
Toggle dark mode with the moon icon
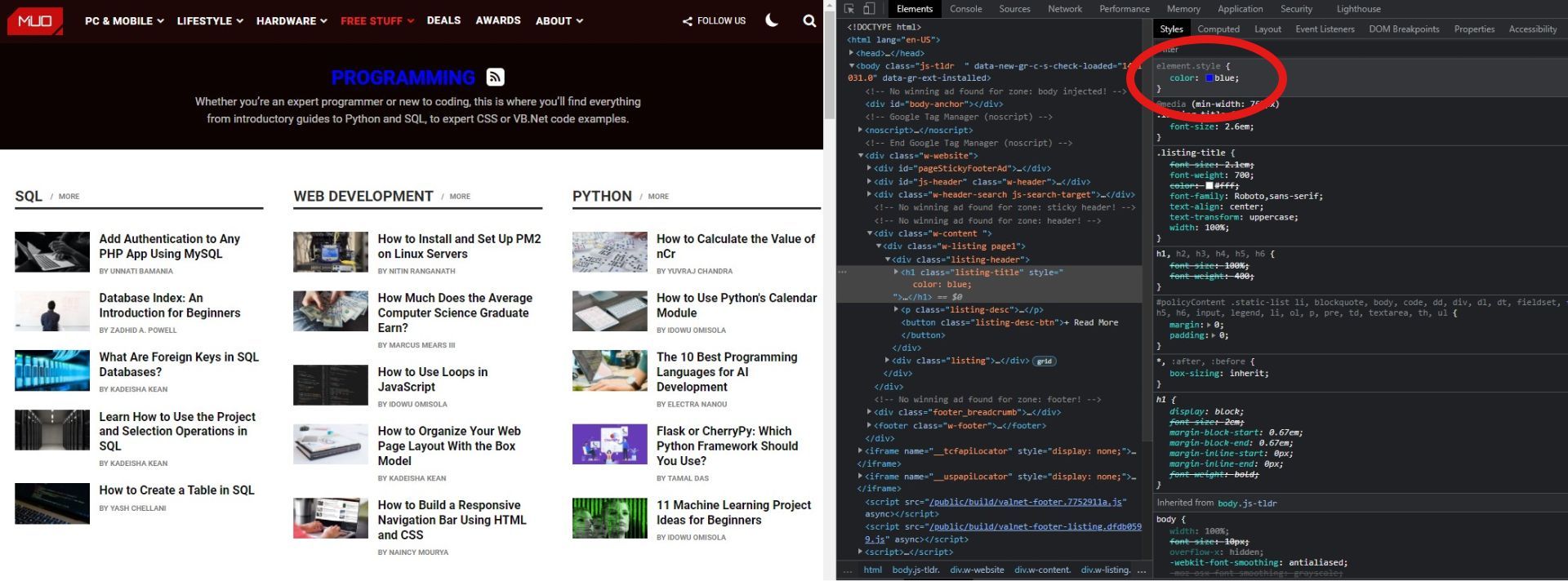click(771, 20)
